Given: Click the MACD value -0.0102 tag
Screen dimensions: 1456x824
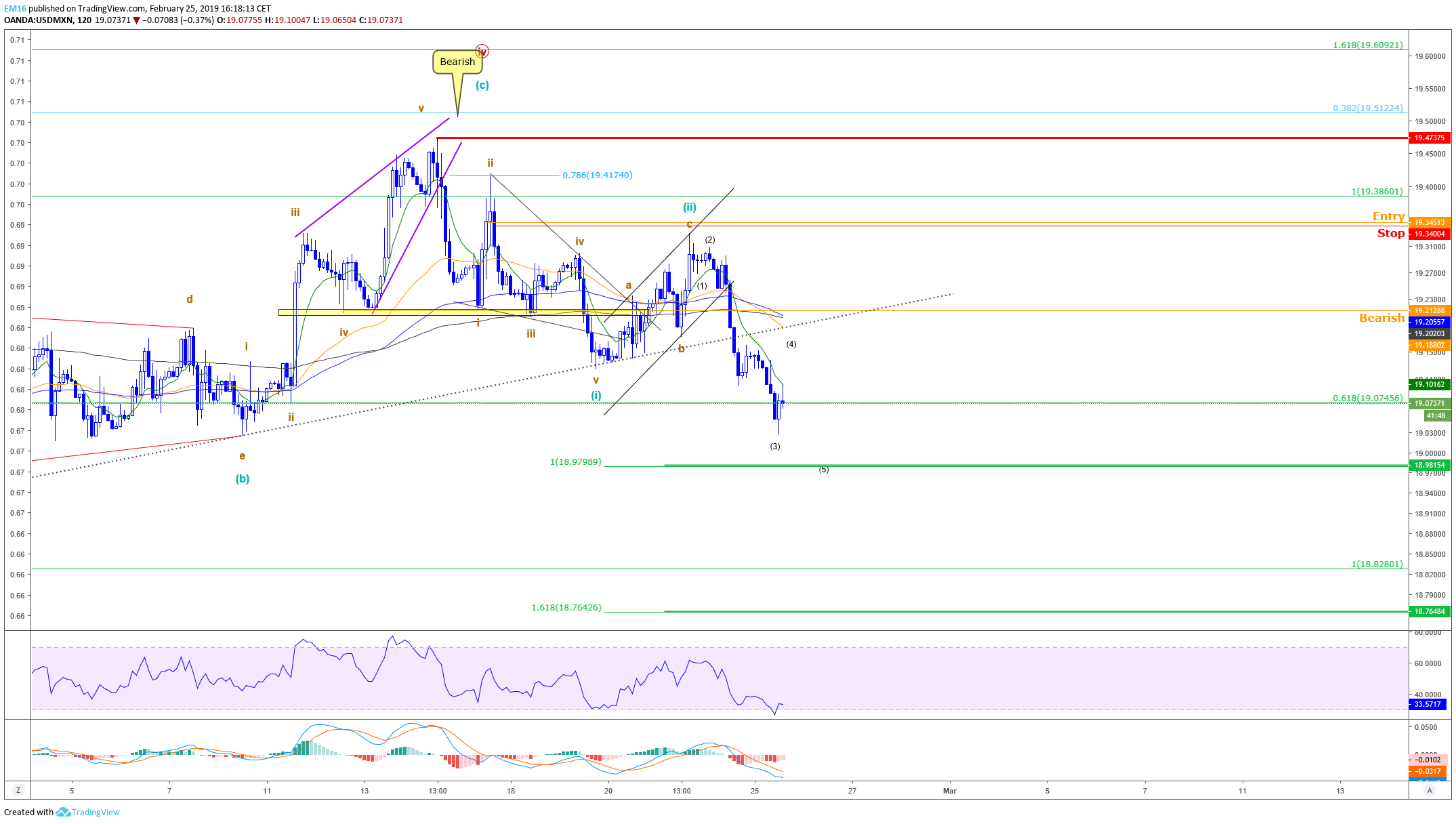Looking at the screenshot, I should click(x=1428, y=760).
